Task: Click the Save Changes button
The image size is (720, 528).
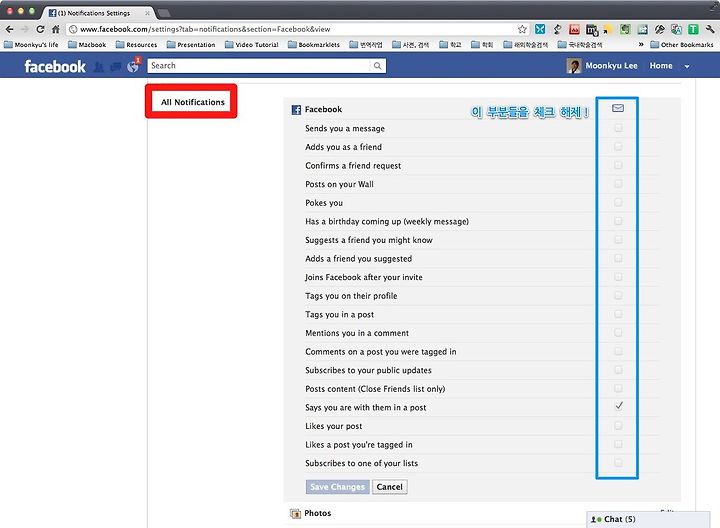Action: 338,487
